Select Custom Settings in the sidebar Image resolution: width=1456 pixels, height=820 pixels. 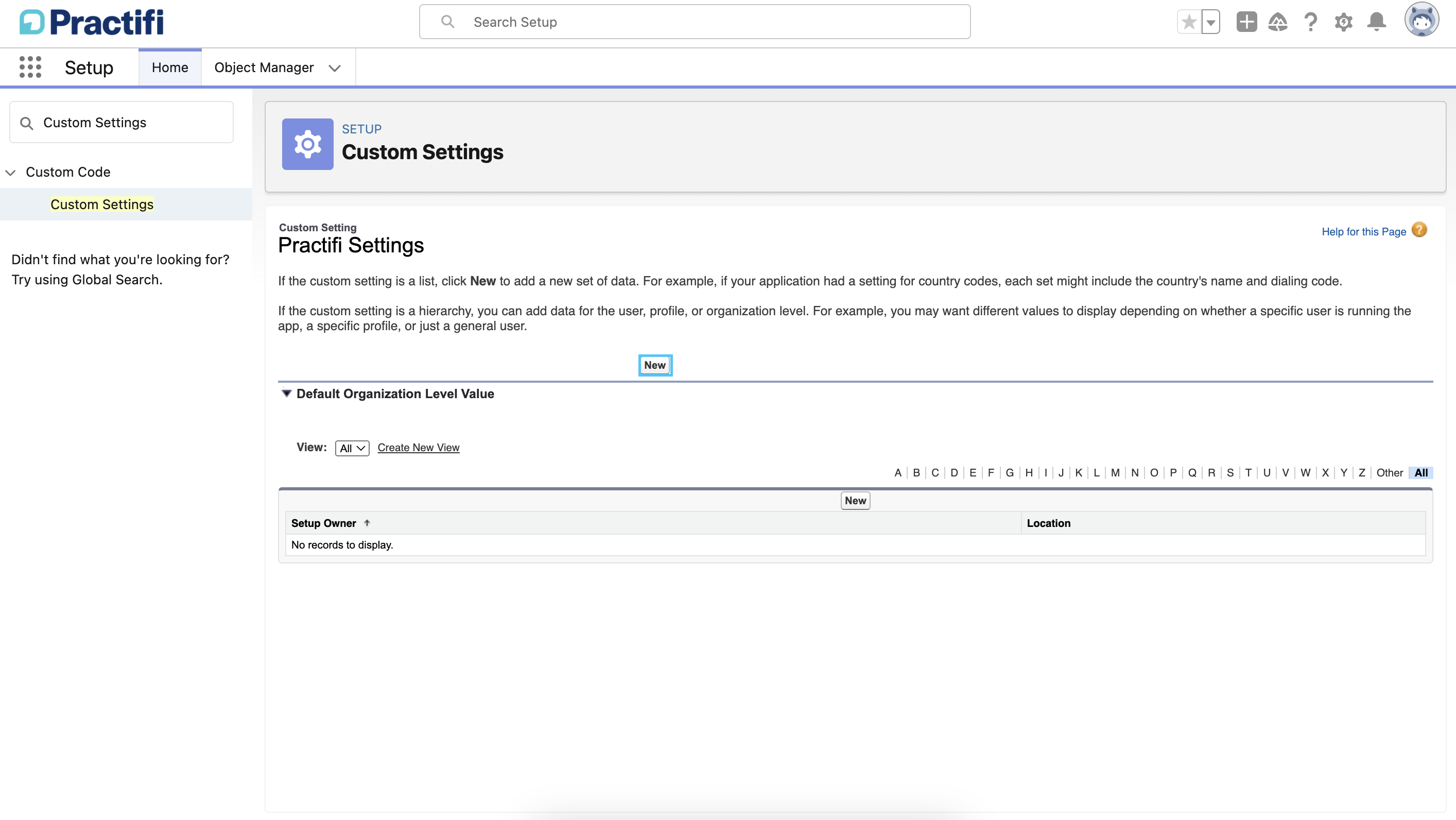102,204
